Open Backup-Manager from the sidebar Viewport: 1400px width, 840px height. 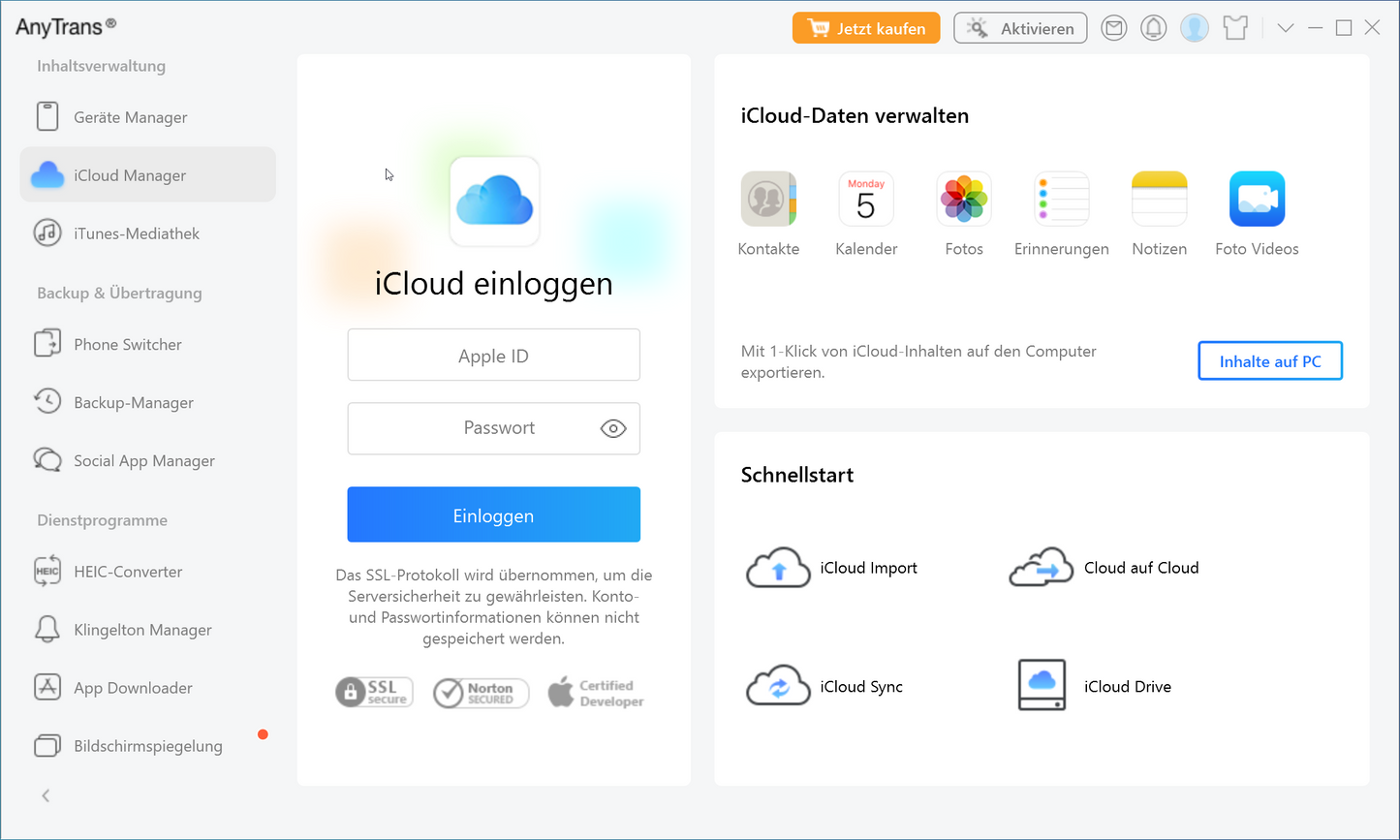click(134, 402)
